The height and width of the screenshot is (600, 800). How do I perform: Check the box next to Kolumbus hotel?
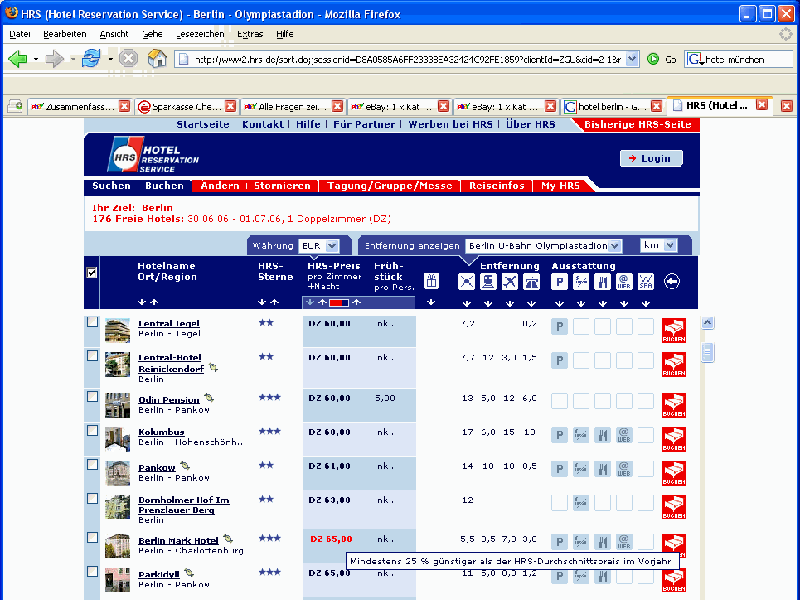(x=92, y=430)
